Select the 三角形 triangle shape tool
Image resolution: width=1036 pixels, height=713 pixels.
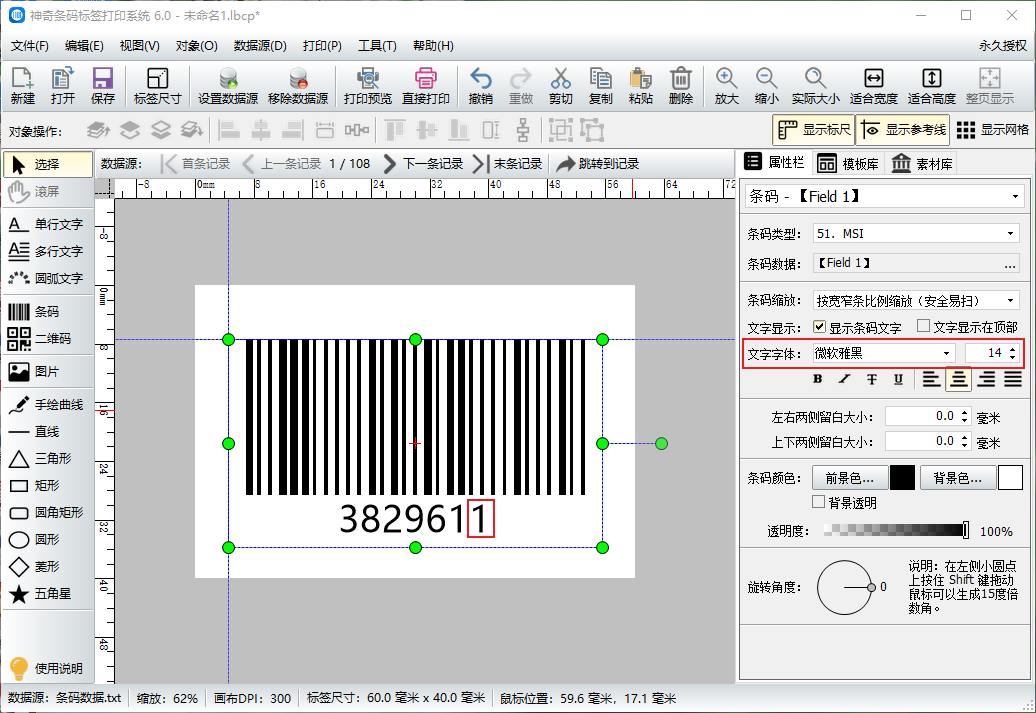[48, 458]
